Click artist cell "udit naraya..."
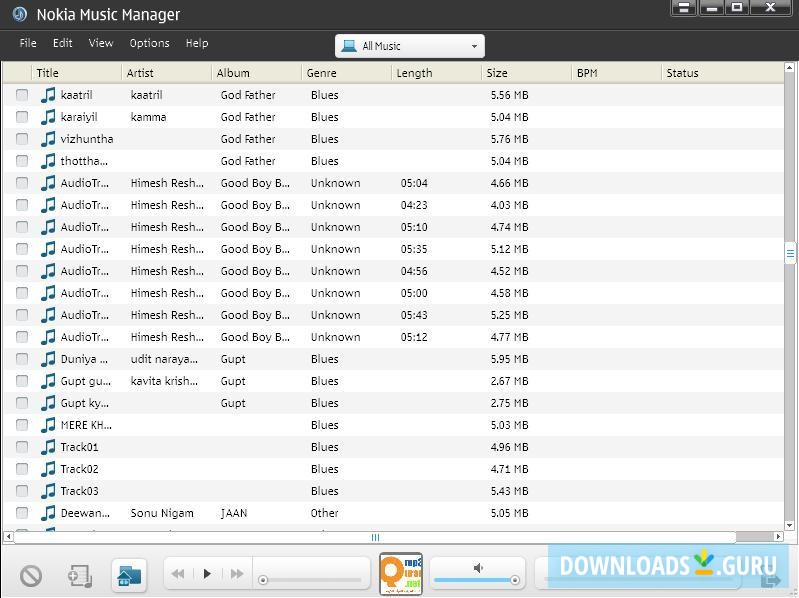The image size is (799, 598). (164, 359)
